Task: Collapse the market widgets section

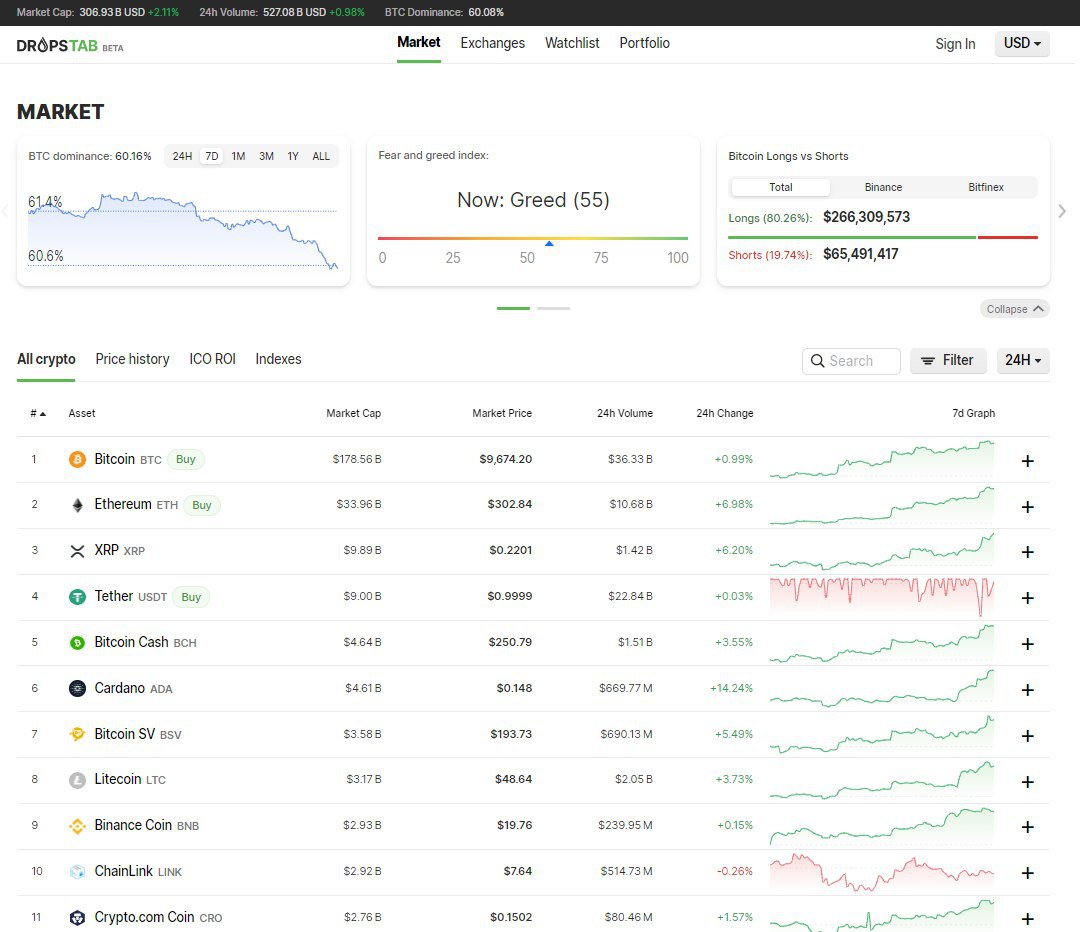Action: click(1015, 309)
